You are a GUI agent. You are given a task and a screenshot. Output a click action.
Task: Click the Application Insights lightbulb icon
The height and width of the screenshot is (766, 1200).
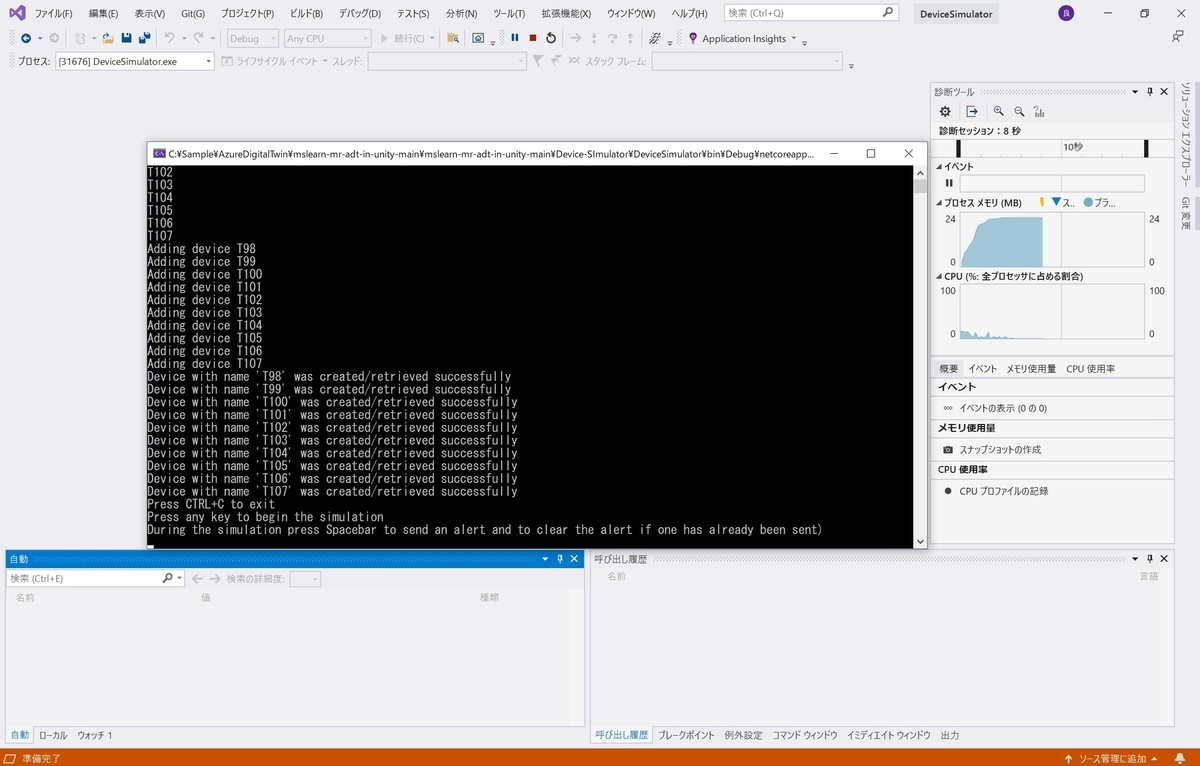click(693, 38)
